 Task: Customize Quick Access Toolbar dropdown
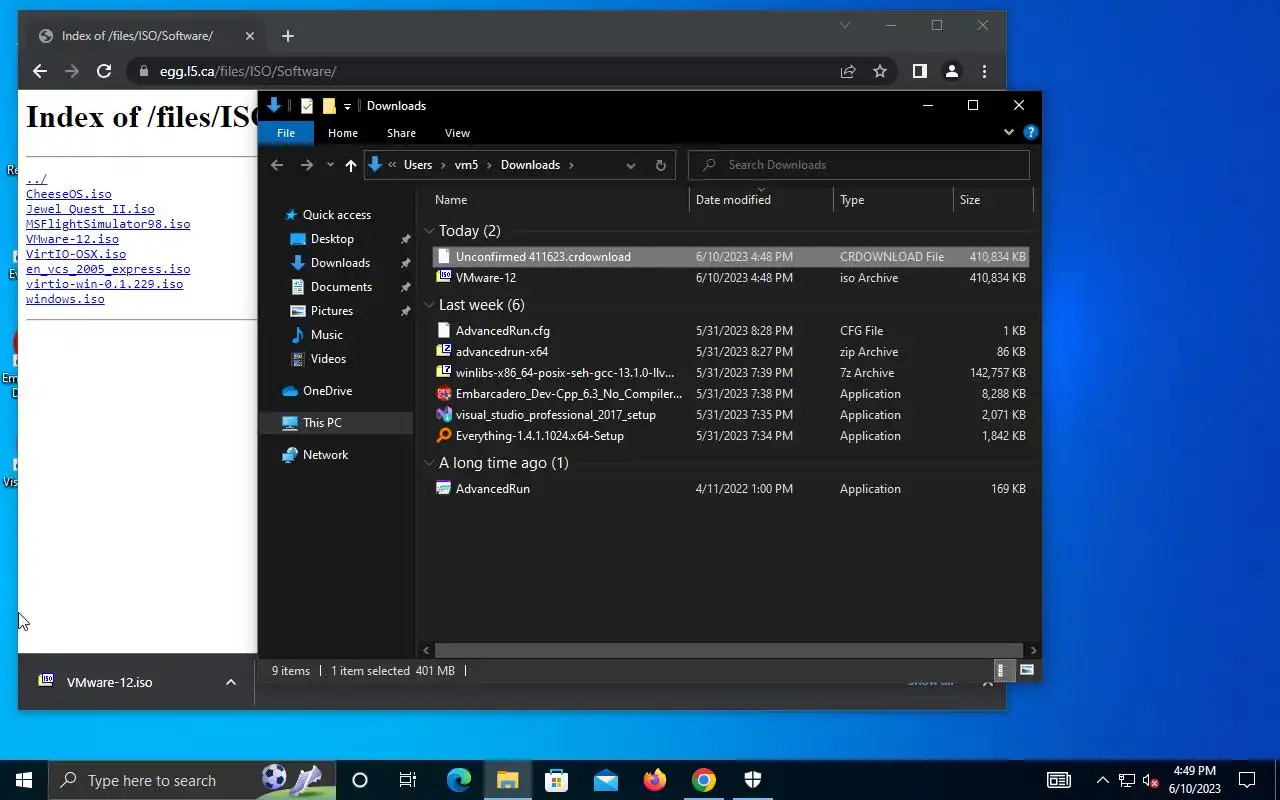(347, 106)
